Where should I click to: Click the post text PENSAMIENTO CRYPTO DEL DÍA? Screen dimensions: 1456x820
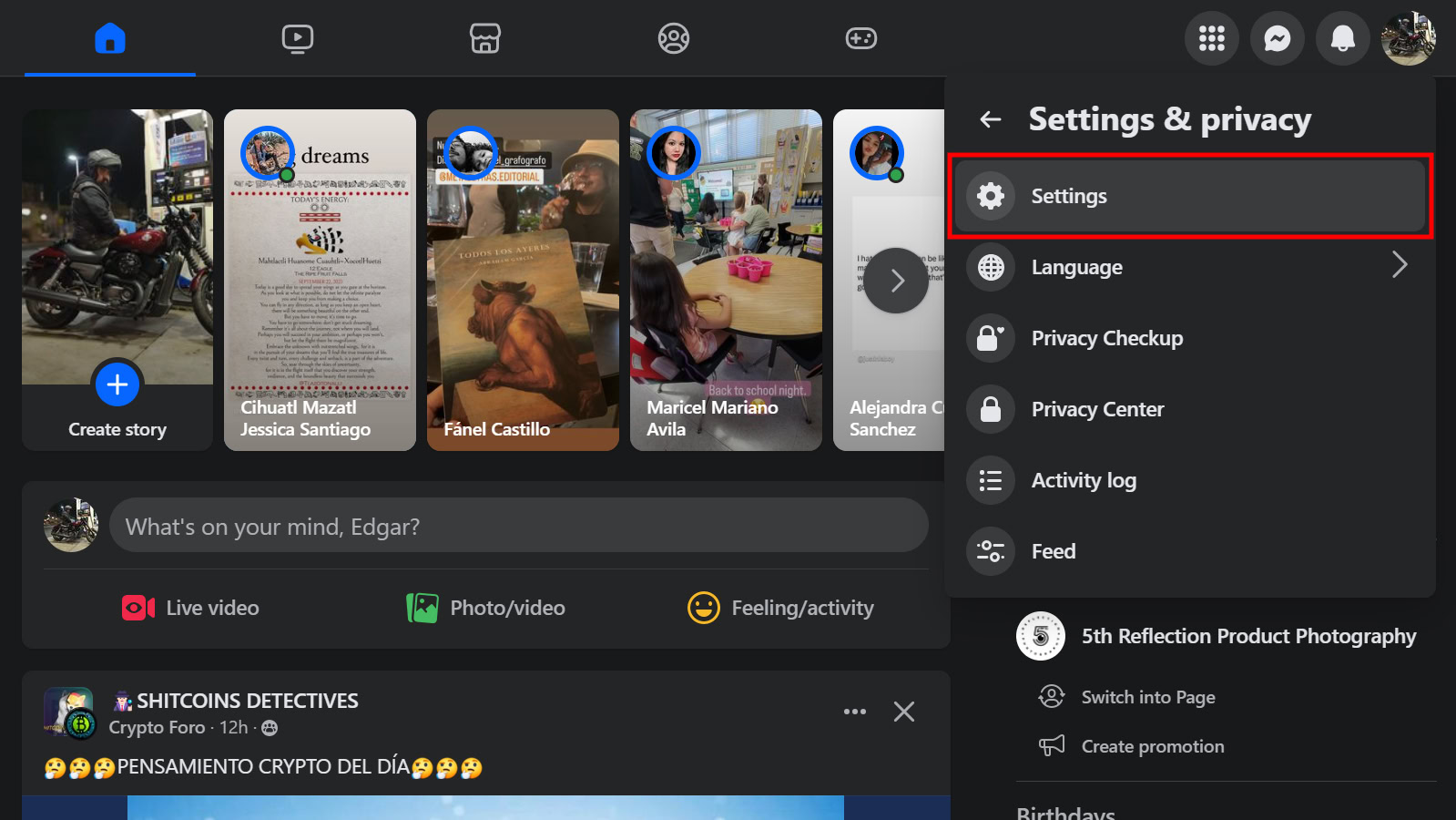pyautogui.click(x=263, y=767)
